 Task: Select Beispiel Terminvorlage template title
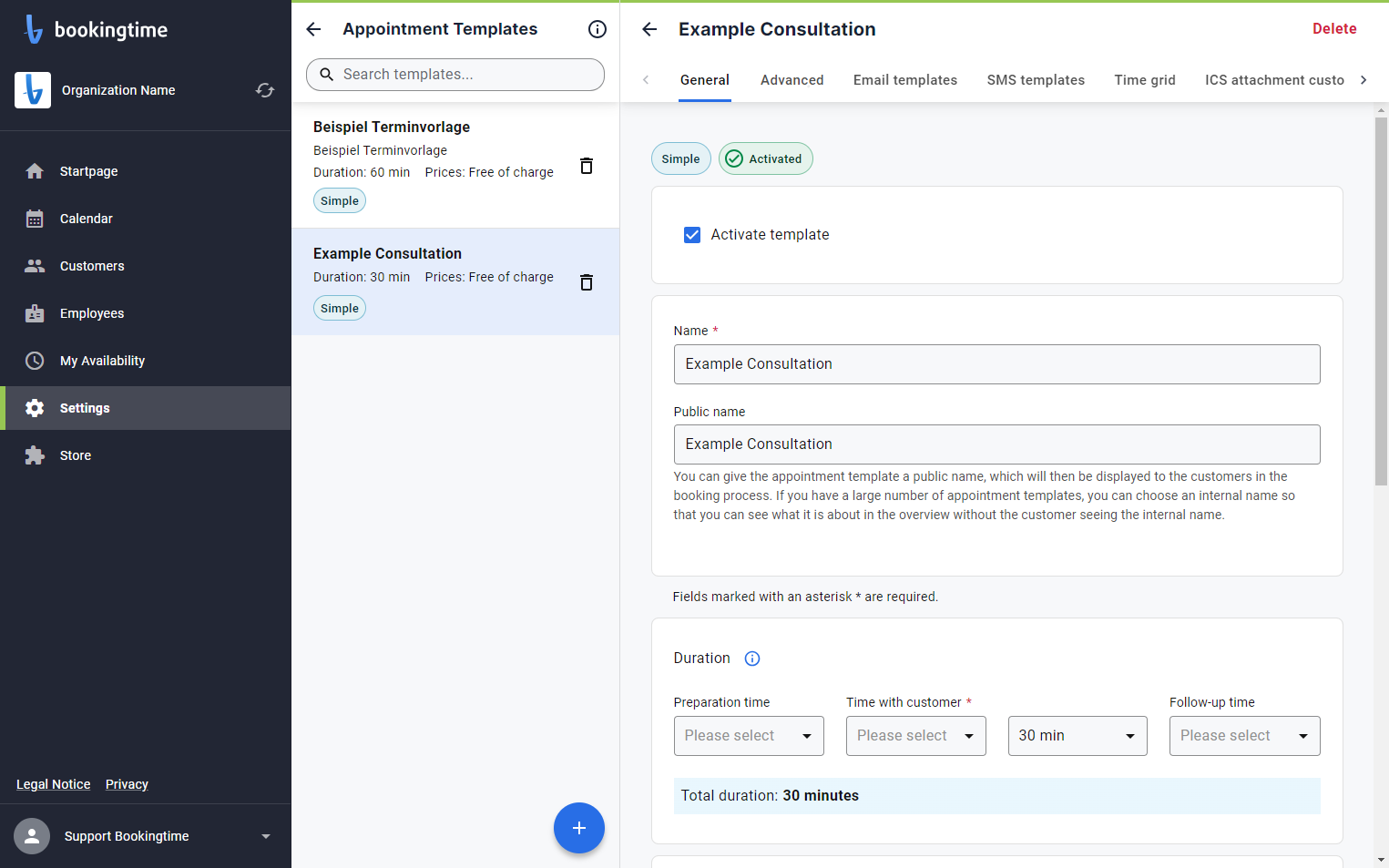coord(392,127)
